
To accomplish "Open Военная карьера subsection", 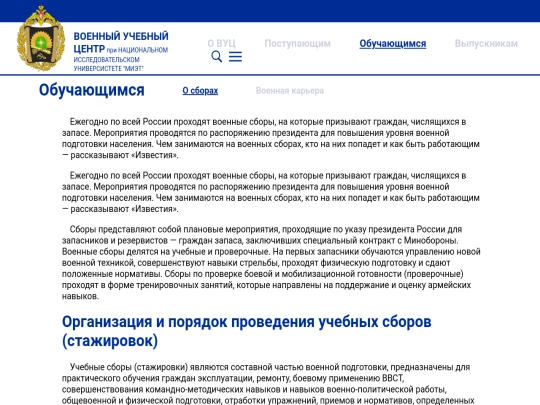I will (290, 91).
